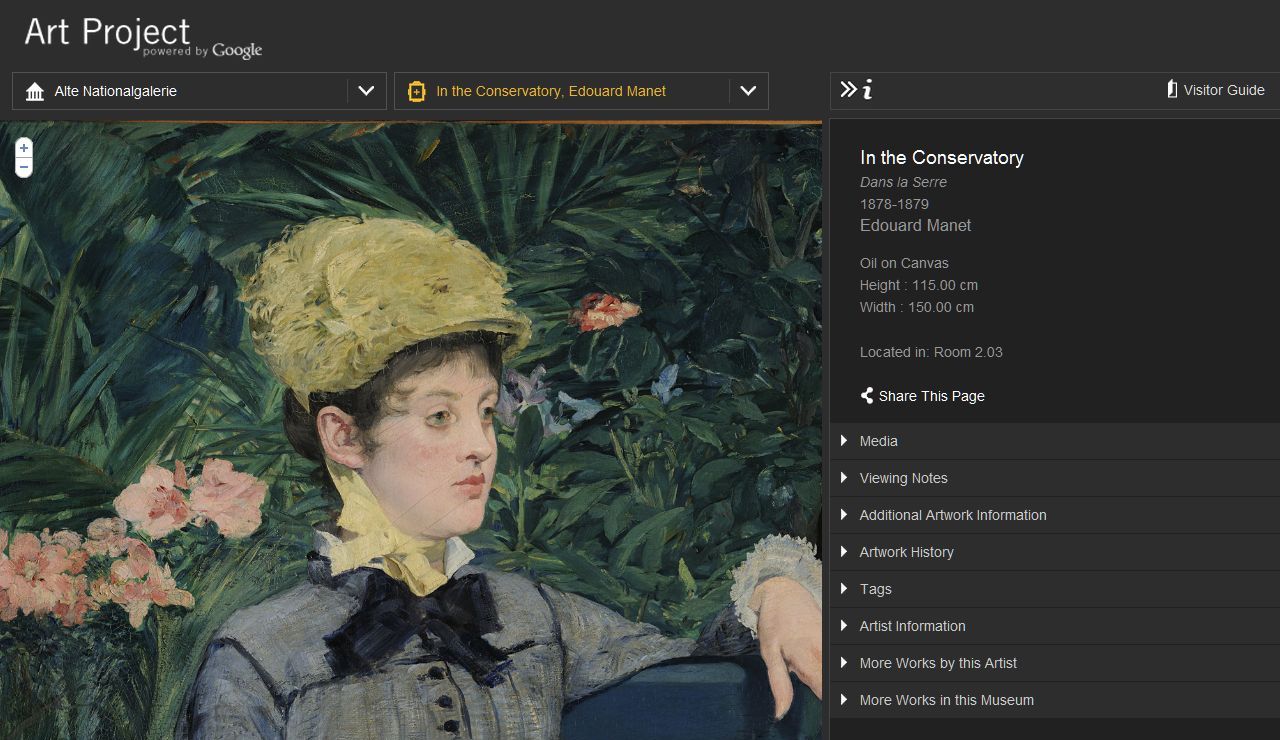This screenshot has height=740, width=1280.
Task: Open More Works by this Artist
Action: click(x=938, y=663)
